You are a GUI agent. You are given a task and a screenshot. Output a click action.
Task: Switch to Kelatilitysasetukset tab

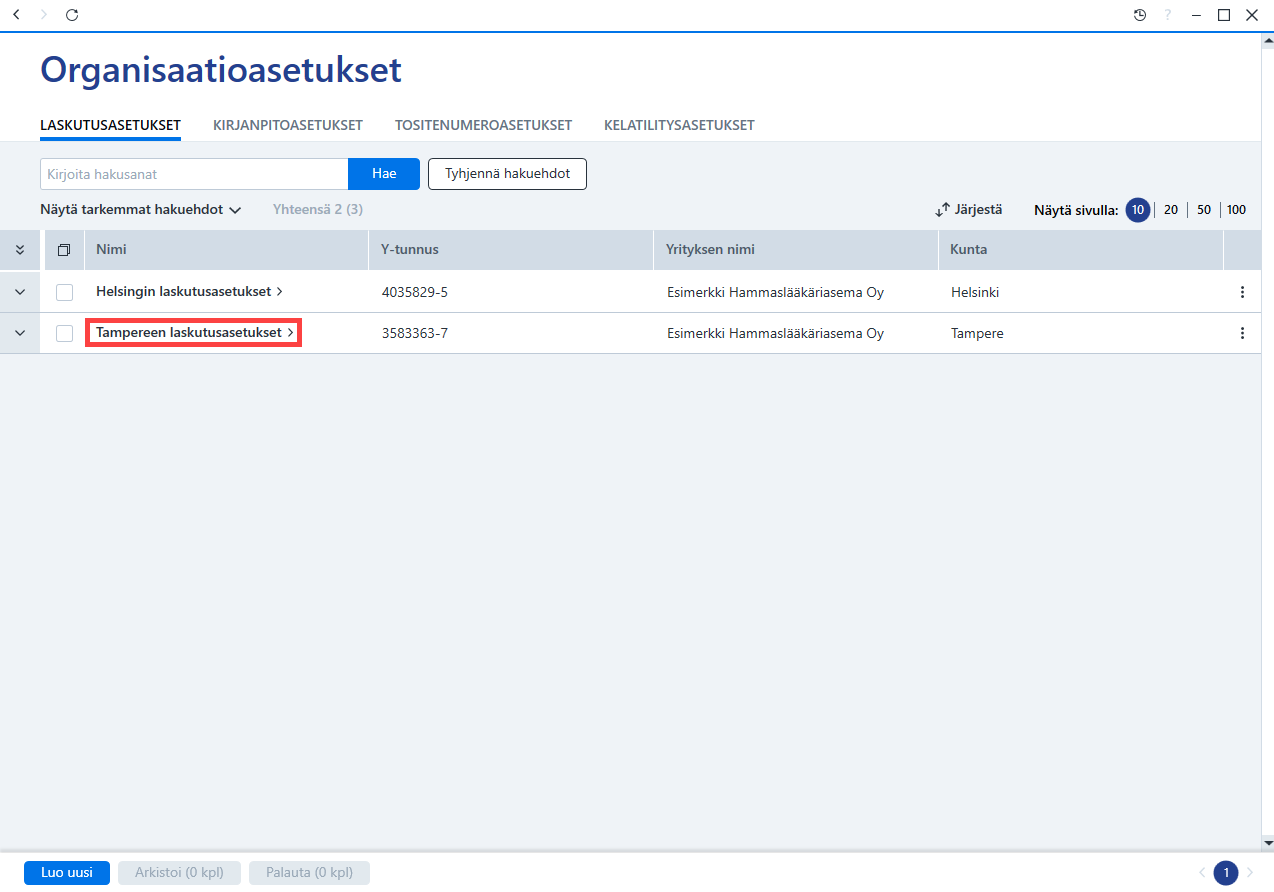679,125
